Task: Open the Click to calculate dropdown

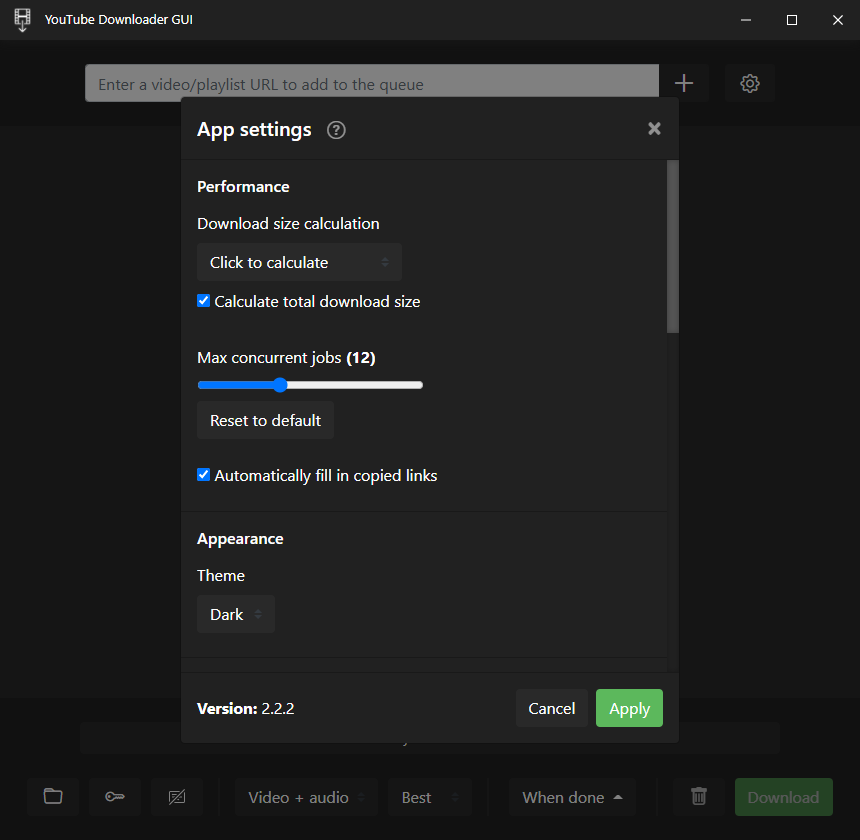Action: 299,262
